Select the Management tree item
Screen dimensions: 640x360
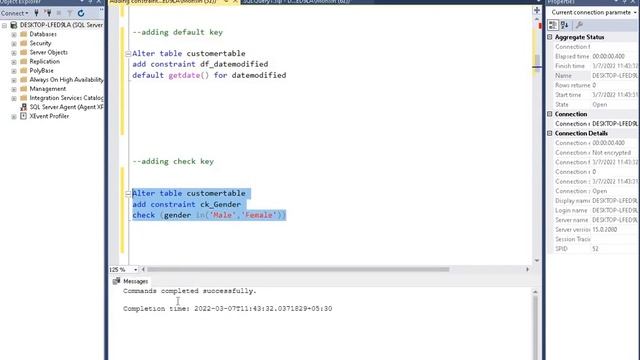(47, 89)
